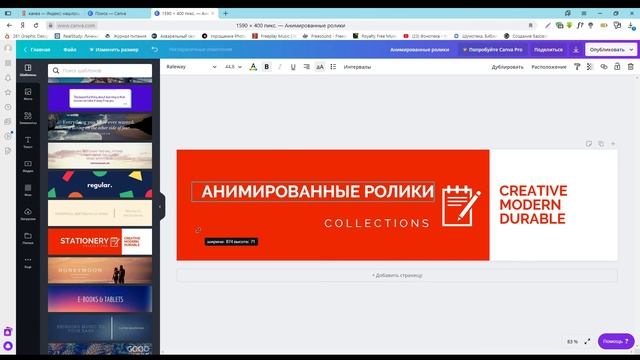Click the www.canva.com address field
This screenshot has width=640, height=360.
point(76,25)
